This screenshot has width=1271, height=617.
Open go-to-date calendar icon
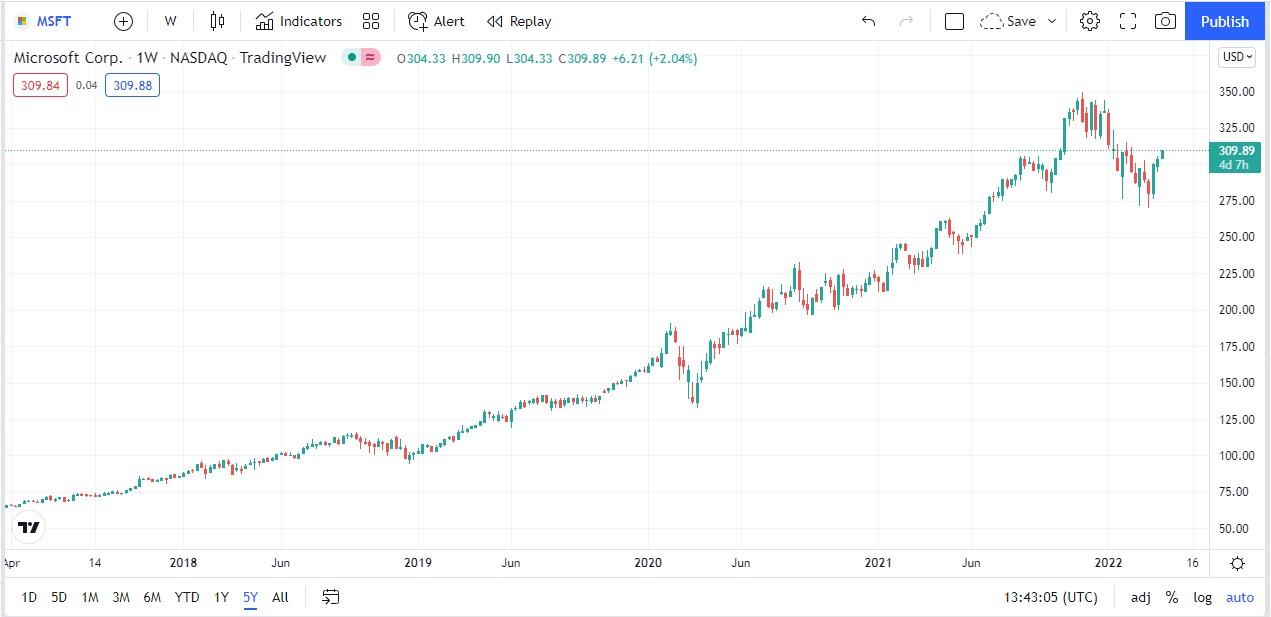(x=331, y=597)
